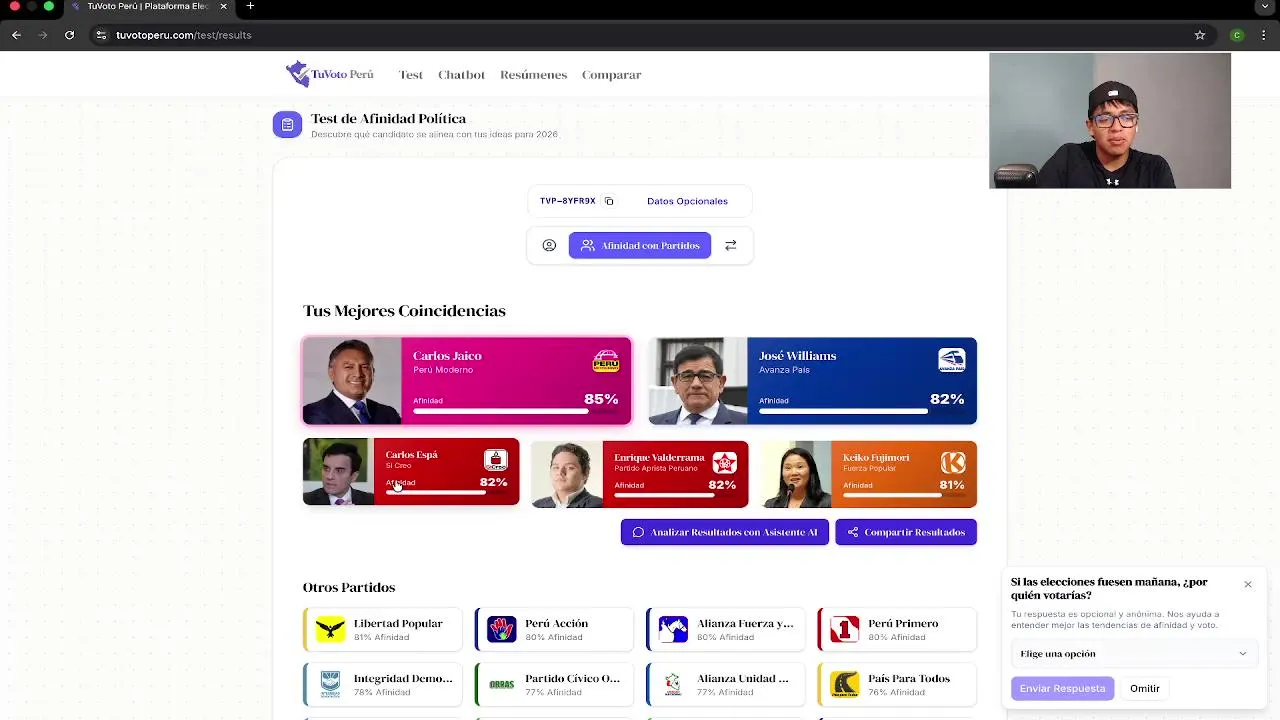Screen dimensions: 1280x720
Task: Click the Perú Primero number icon
Action: (844, 629)
